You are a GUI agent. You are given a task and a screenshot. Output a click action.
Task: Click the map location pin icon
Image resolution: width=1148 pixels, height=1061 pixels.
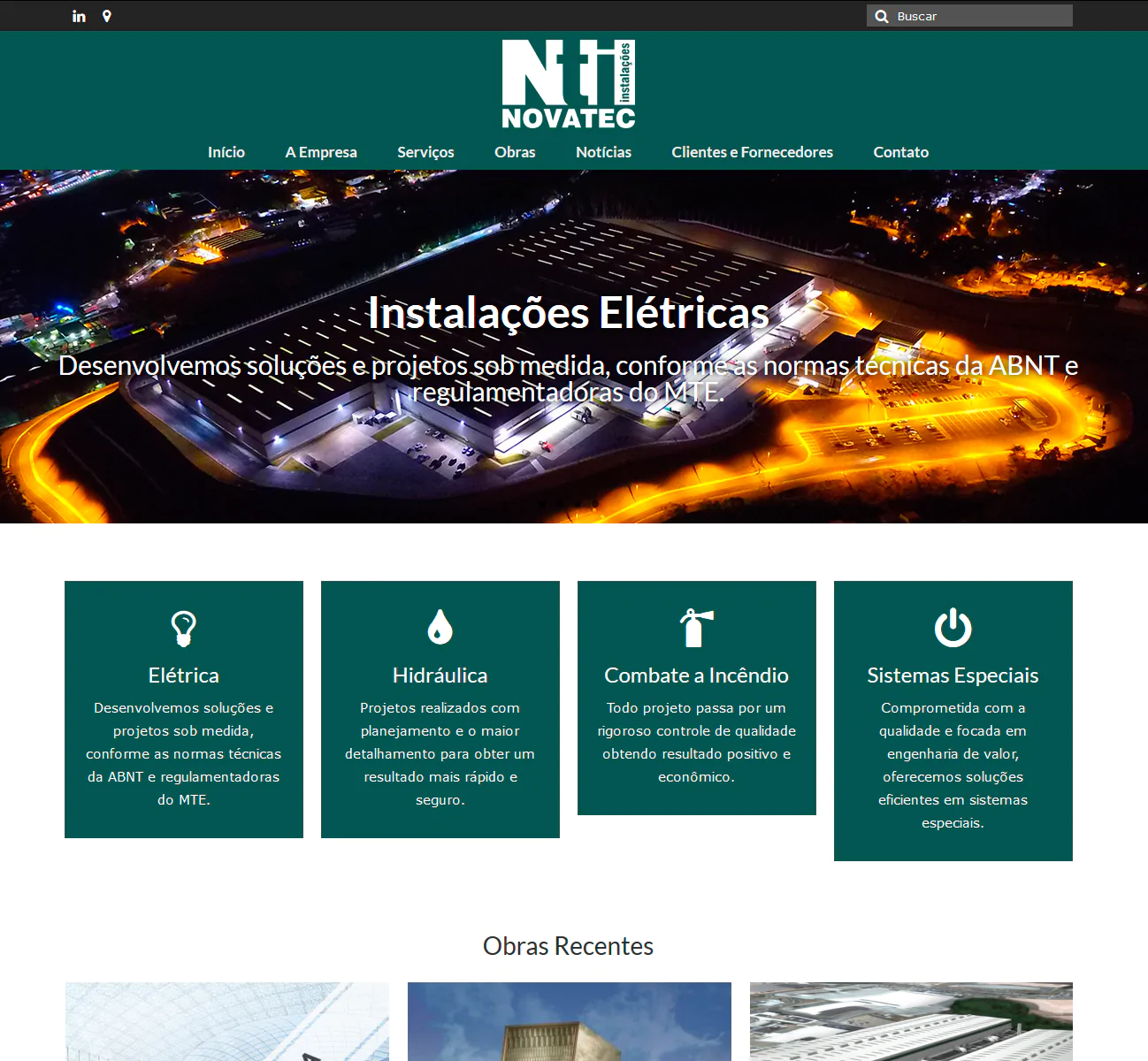click(107, 16)
